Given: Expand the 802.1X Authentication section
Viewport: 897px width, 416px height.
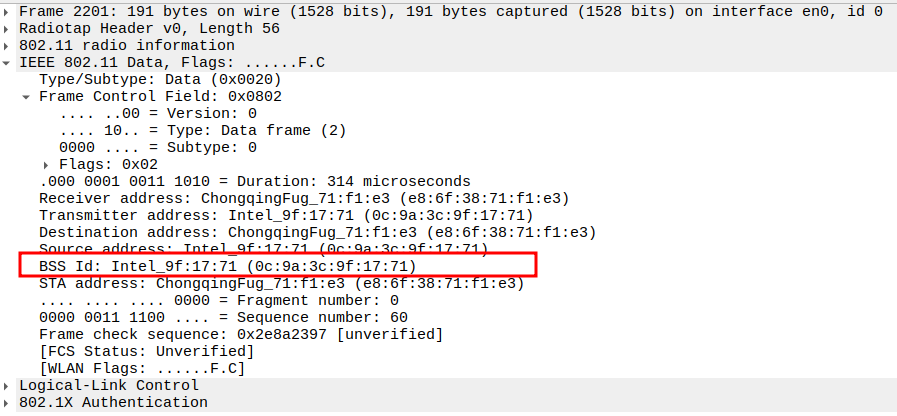Looking at the screenshot, I should (9, 402).
